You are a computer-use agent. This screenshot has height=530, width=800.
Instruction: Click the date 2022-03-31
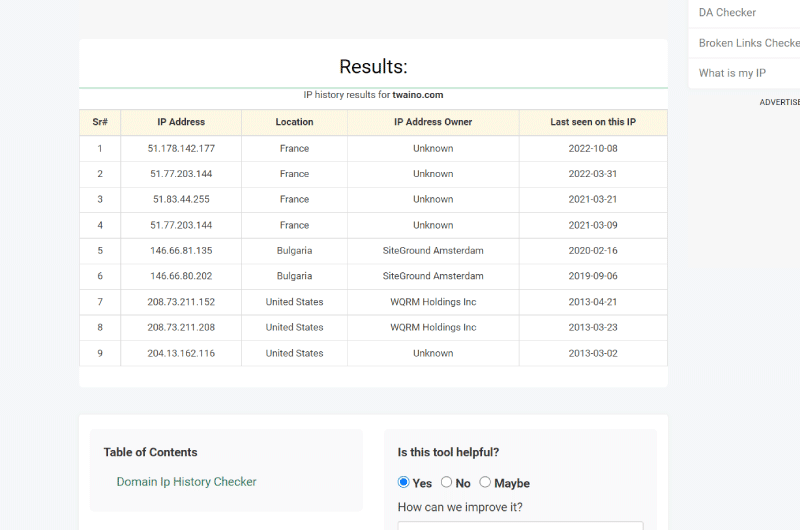tap(593, 174)
